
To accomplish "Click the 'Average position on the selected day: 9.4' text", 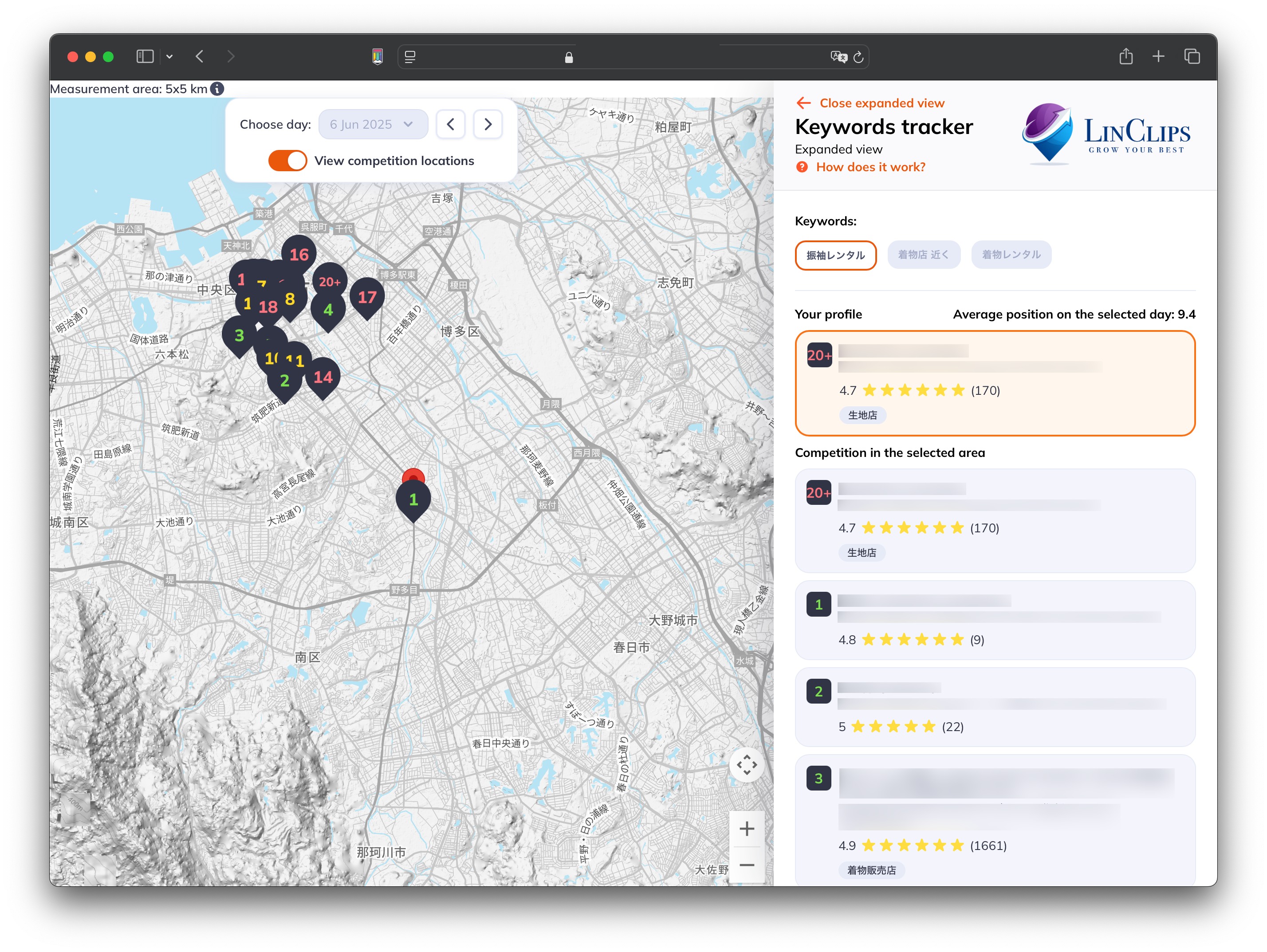I will coord(1074,315).
